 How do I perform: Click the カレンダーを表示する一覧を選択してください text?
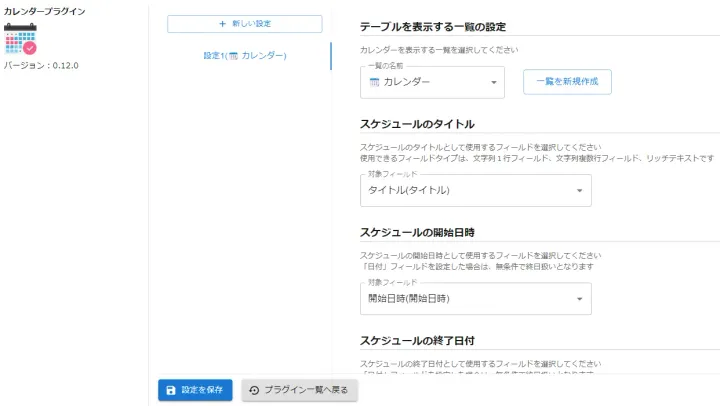tap(439, 50)
